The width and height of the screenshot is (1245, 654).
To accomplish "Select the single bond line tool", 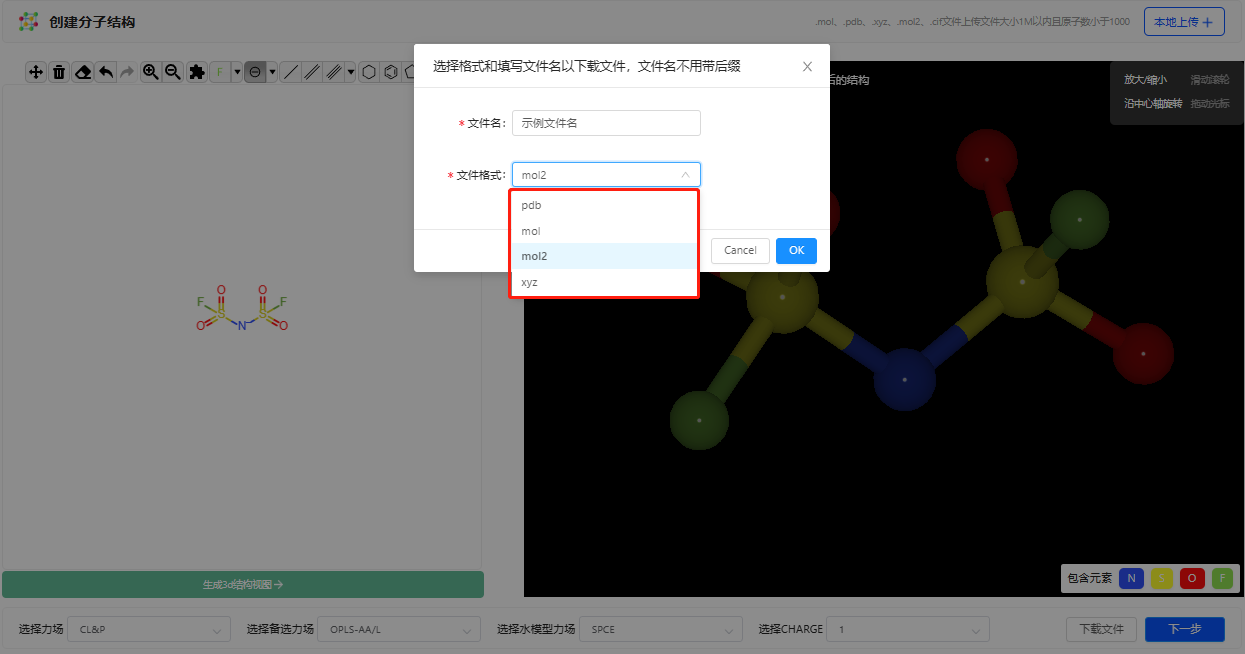I will click(291, 72).
